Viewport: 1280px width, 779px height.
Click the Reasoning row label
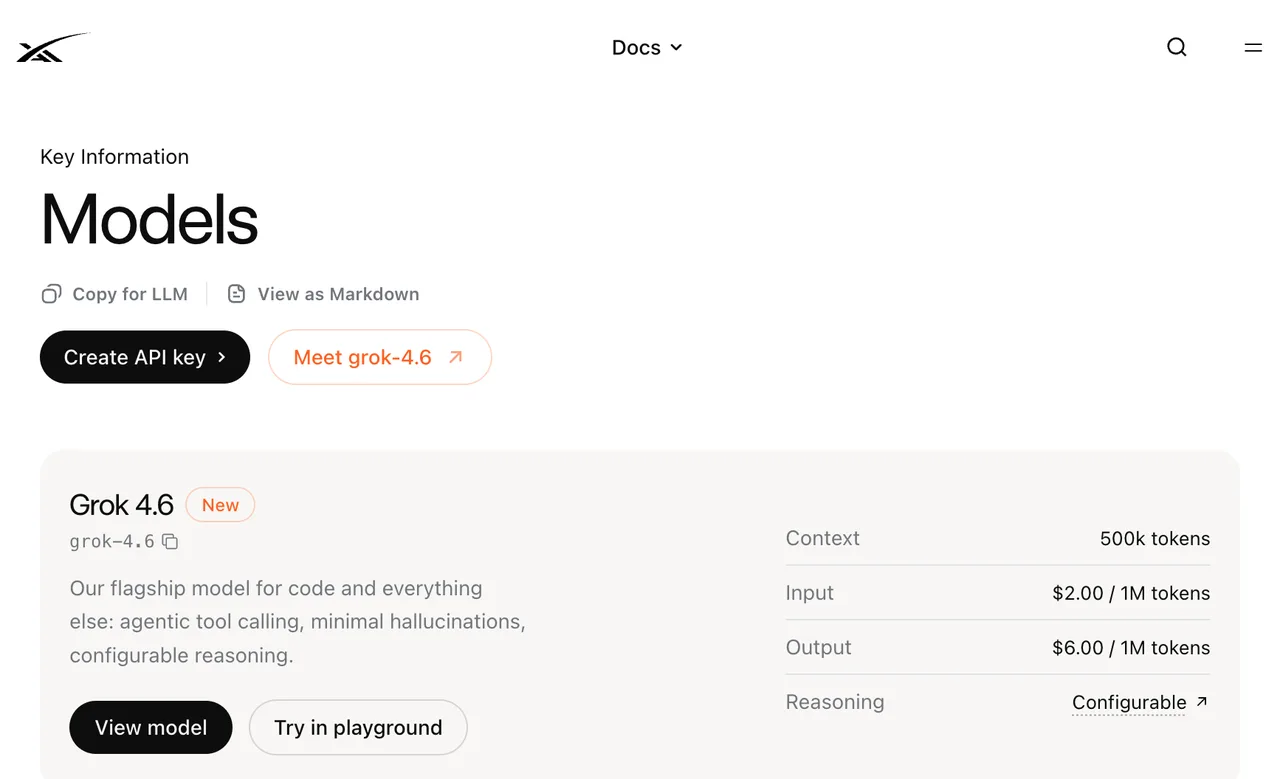(835, 702)
